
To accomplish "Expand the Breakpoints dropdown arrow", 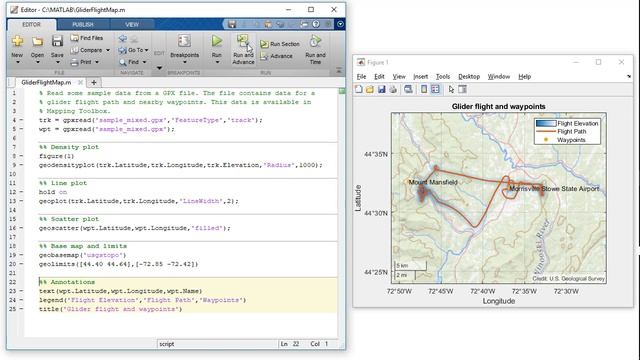I will [x=184, y=62].
